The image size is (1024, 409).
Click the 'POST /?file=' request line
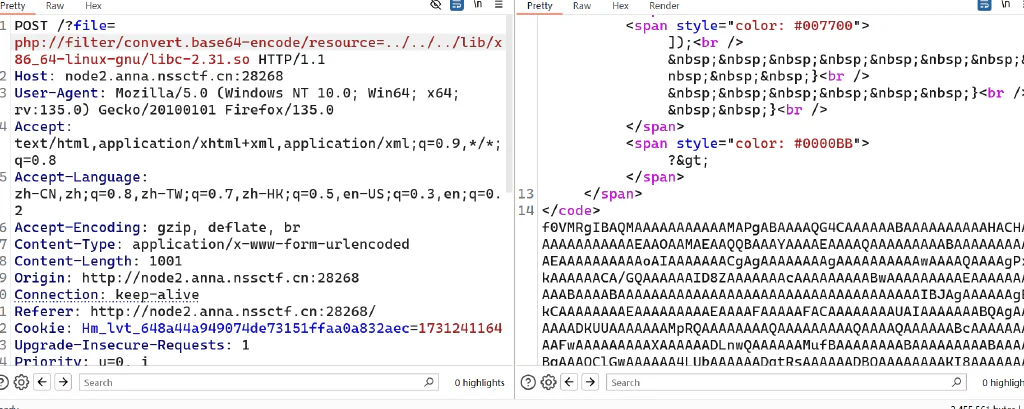65,26
